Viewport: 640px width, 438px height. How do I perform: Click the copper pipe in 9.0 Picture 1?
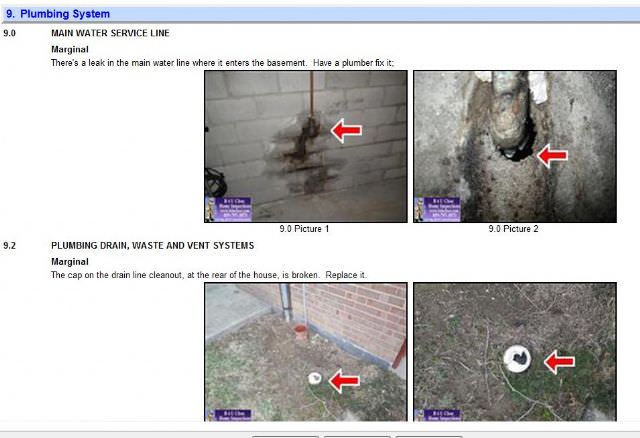[x=308, y=100]
